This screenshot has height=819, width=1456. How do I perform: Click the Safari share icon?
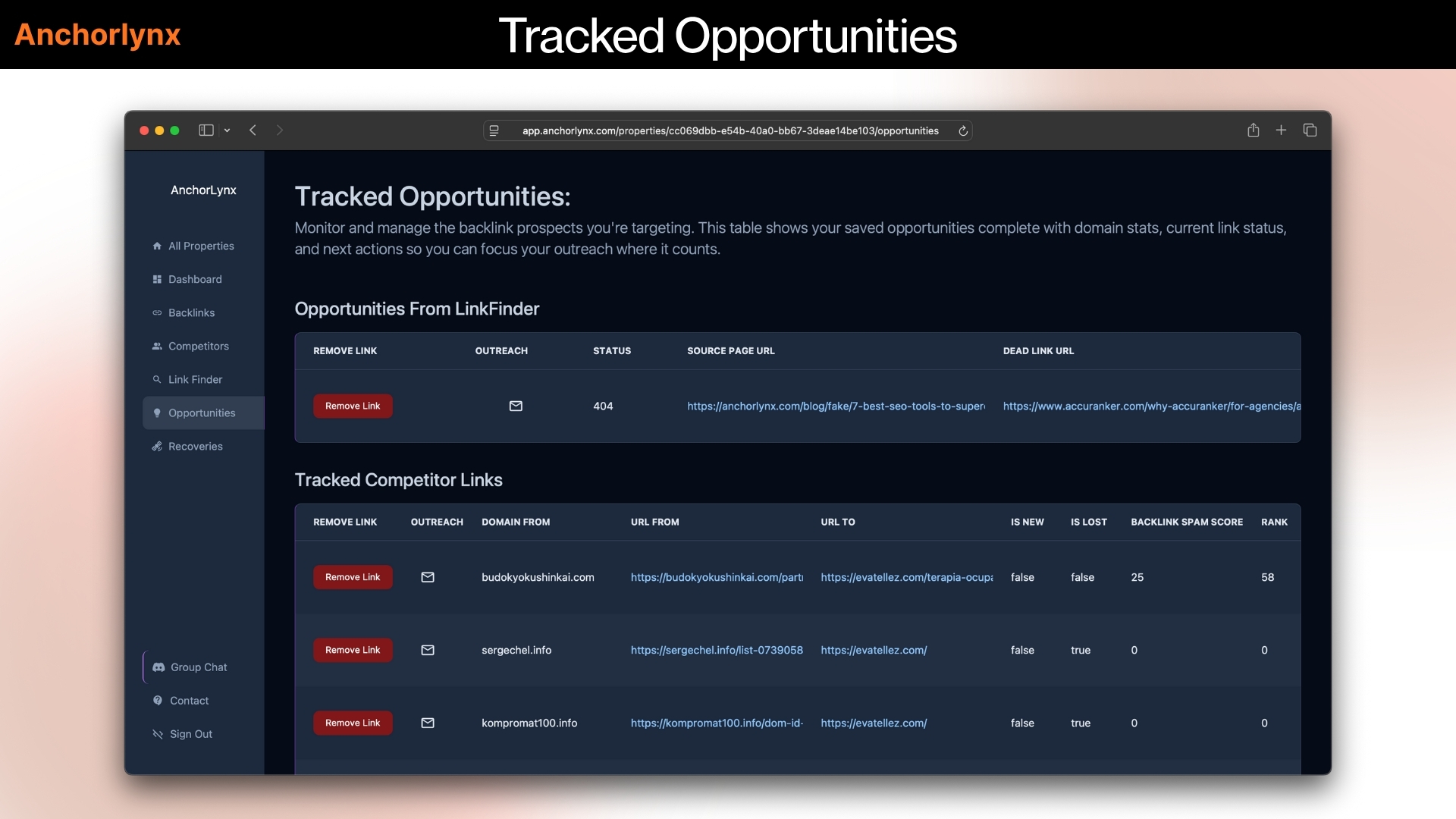point(1253,130)
